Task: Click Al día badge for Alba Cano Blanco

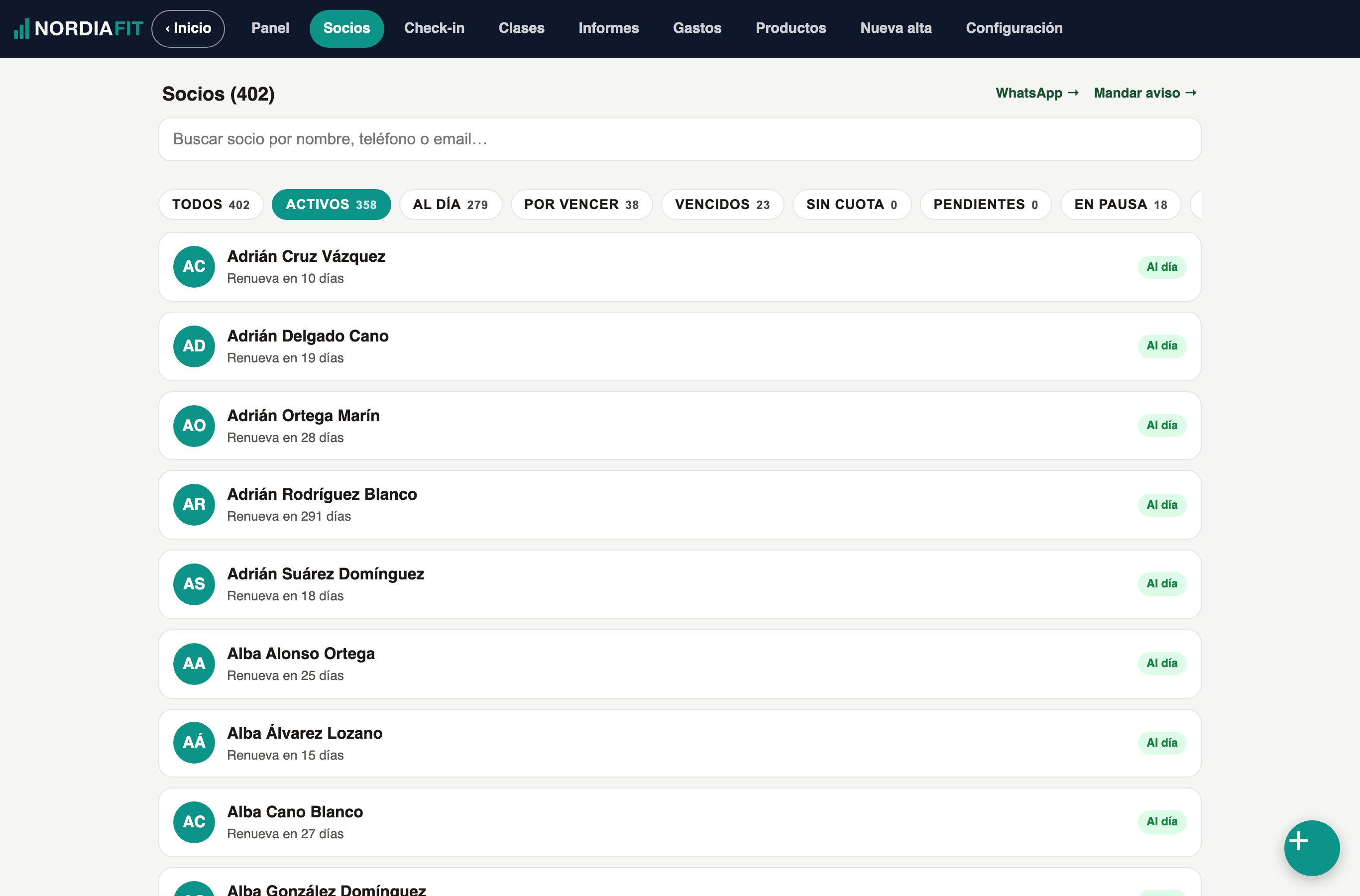Action: pyautogui.click(x=1162, y=821)
